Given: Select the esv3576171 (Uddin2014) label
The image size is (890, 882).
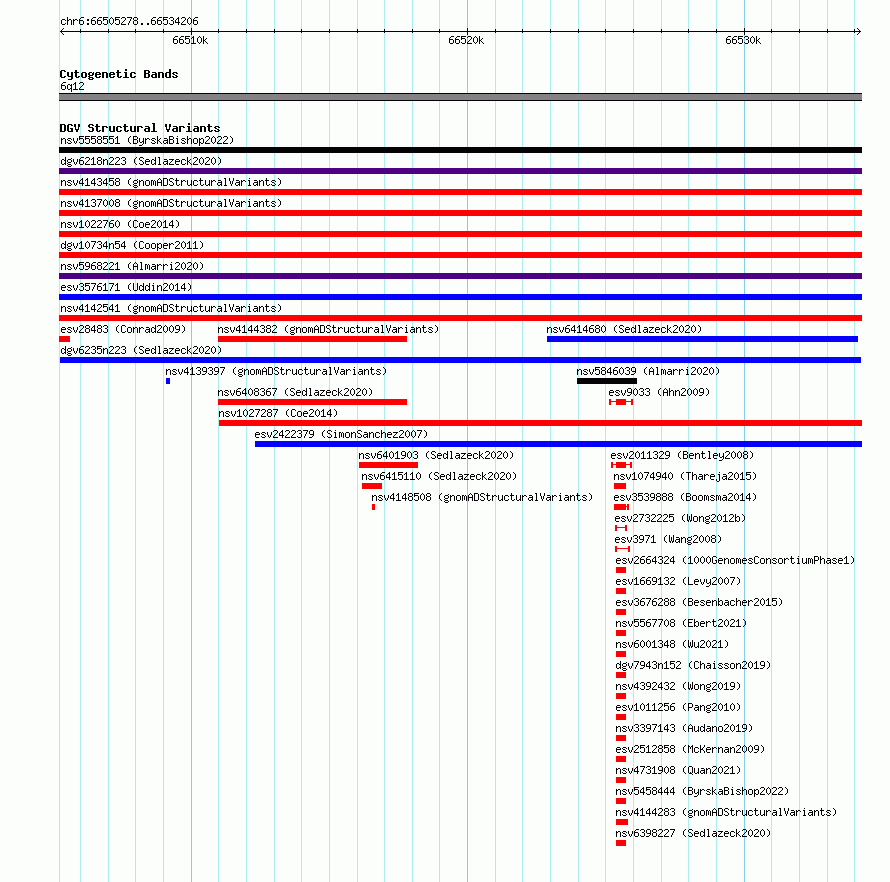Looking at the screenshot, I should click(x=126, y=287).
